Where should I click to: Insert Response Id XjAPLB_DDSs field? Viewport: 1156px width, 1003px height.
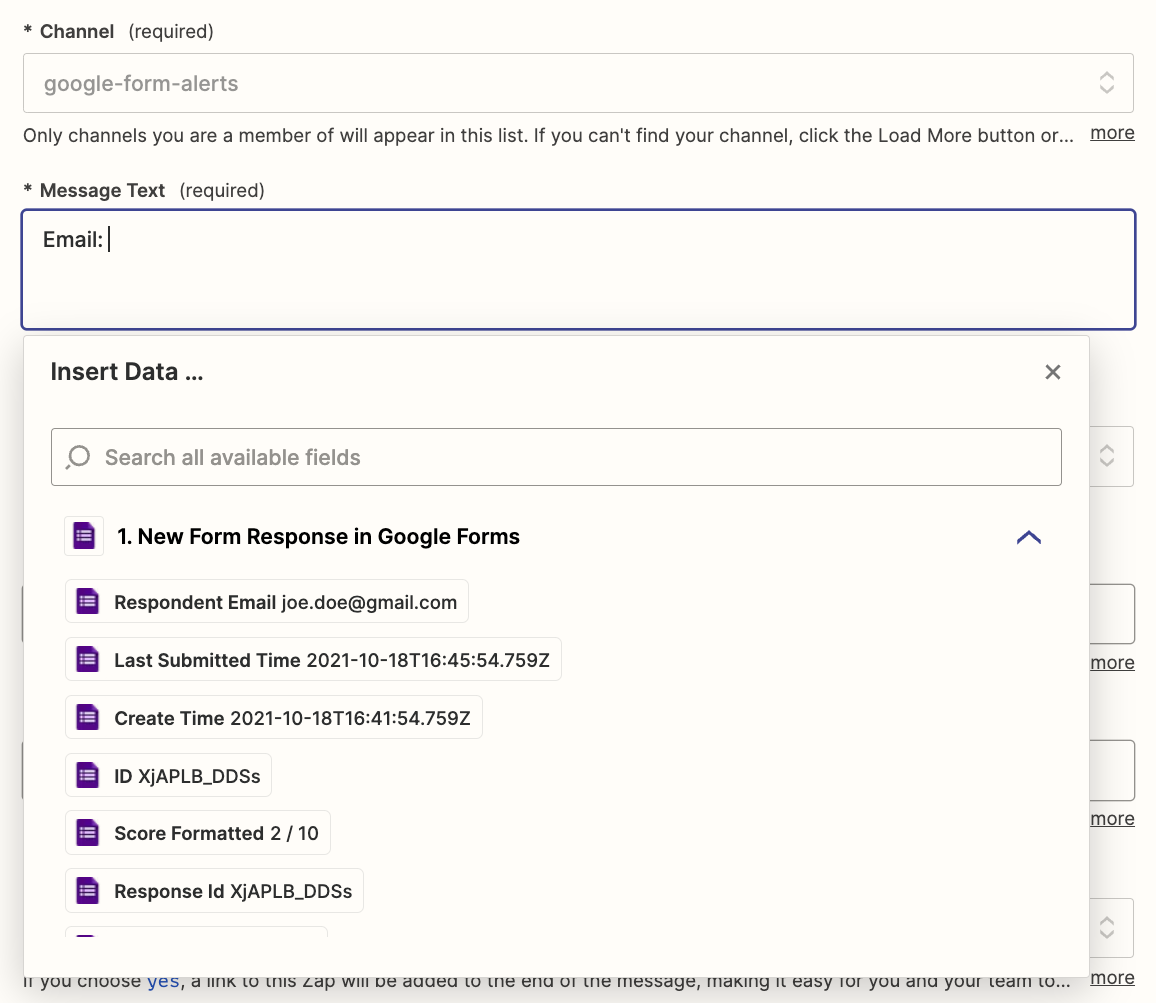pyautogui.click(x=233, y=891)
